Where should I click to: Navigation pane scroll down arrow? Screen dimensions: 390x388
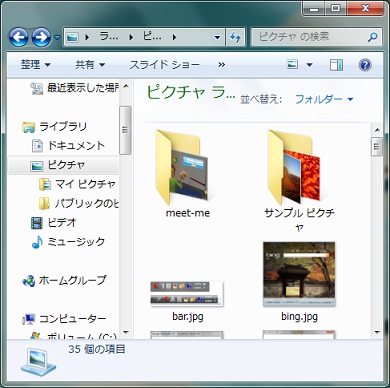pyautogui.click(x=126, y=332)
